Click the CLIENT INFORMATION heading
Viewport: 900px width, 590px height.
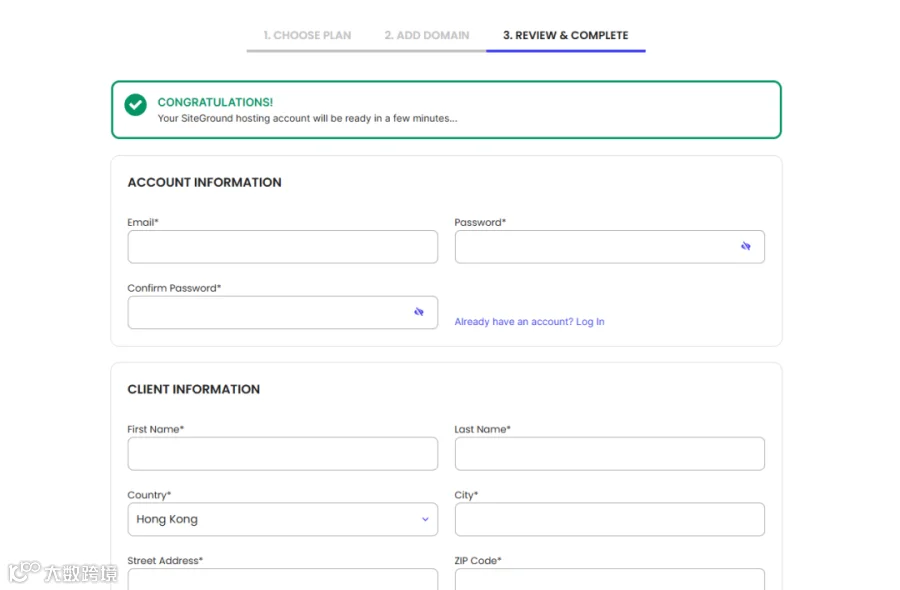[x=193, y=389]
